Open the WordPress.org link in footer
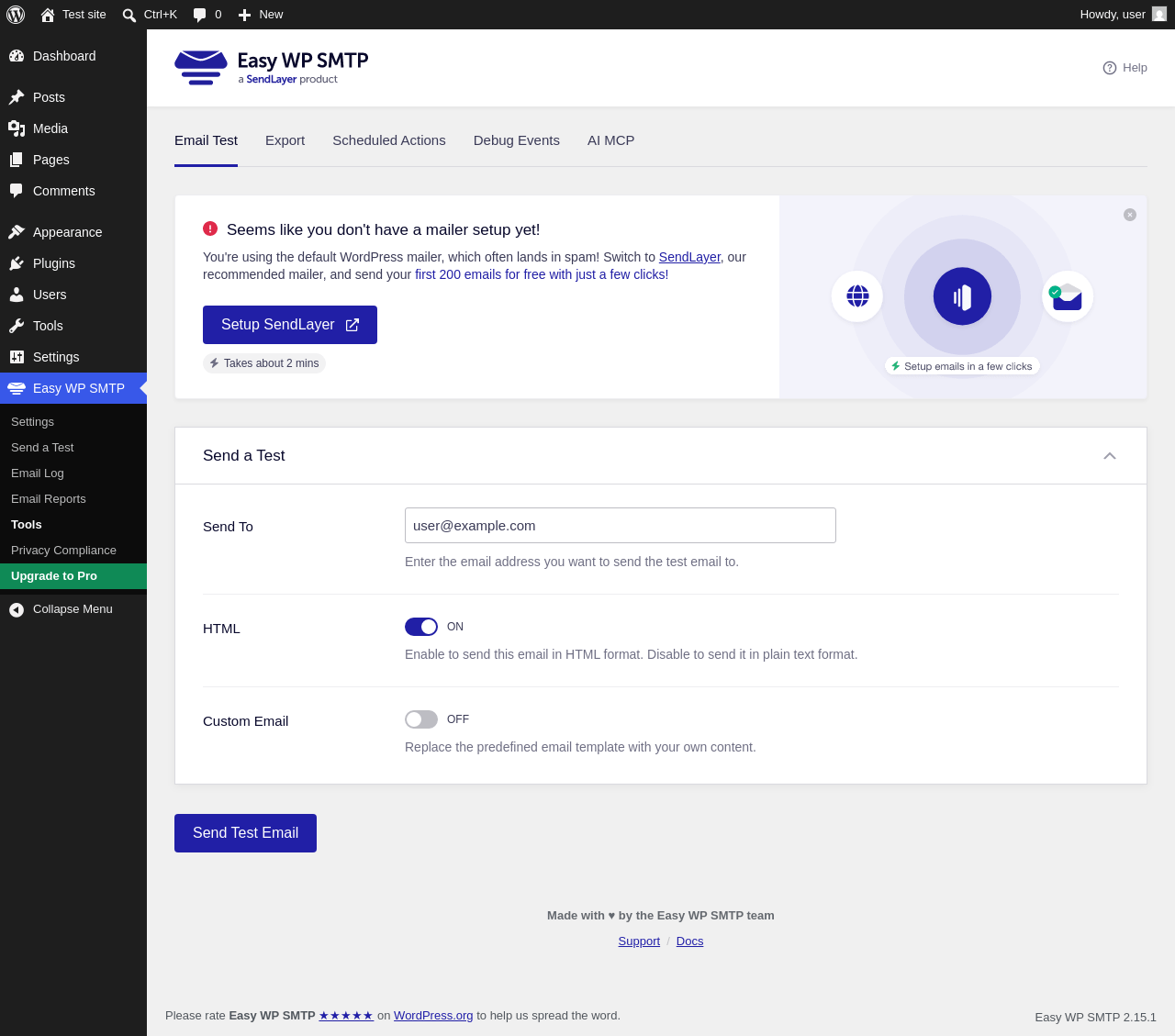This screenshot has width=1175, height=1036. coord(433,1016)
